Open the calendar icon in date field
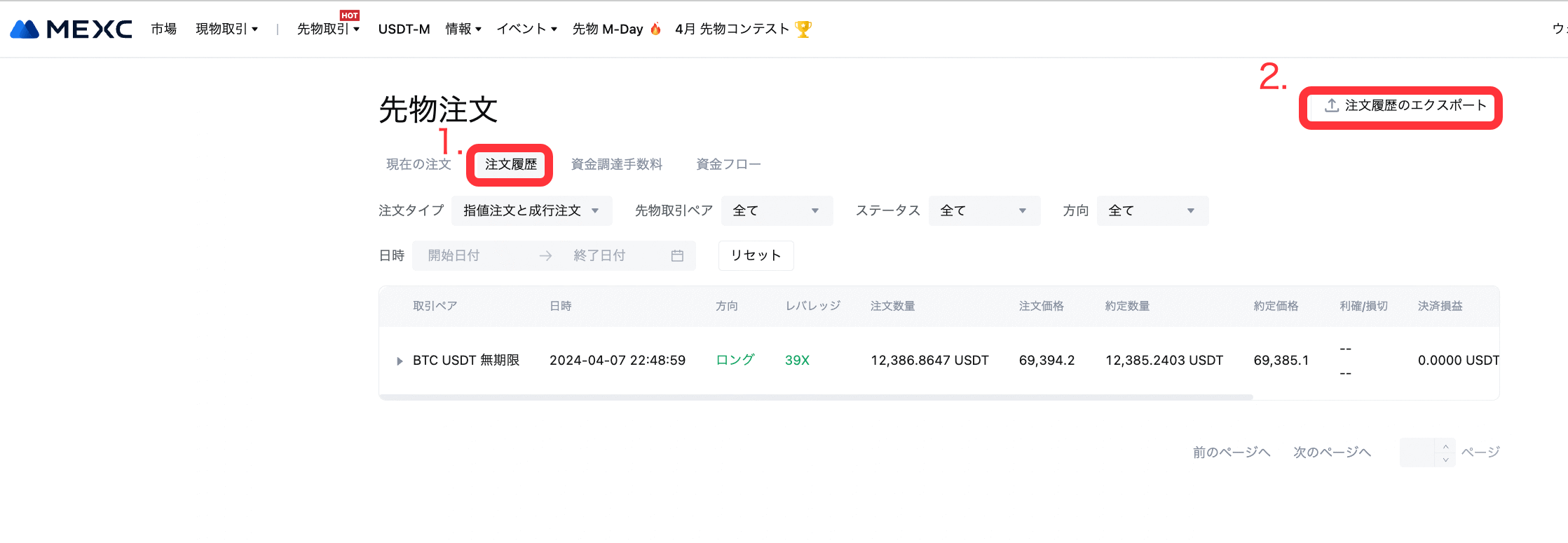This screenshot has width=1568, height=543. pos(677,256)
